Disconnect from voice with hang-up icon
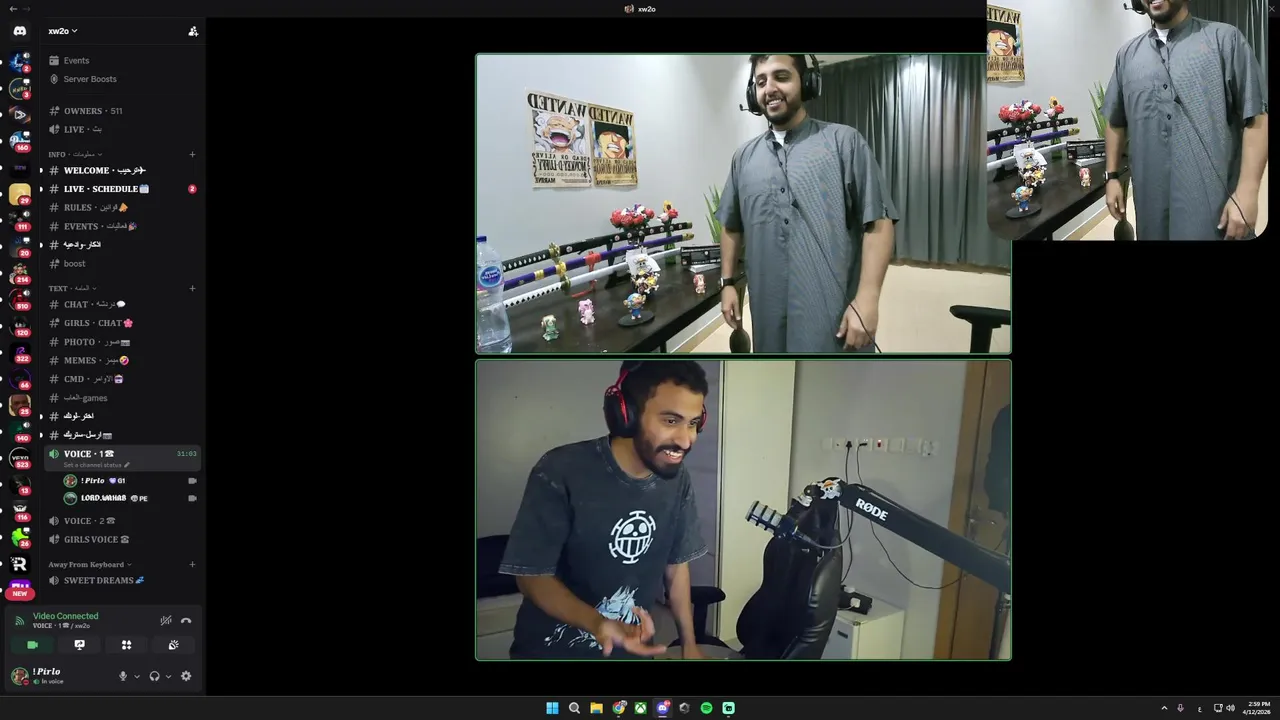 (186, 620)
